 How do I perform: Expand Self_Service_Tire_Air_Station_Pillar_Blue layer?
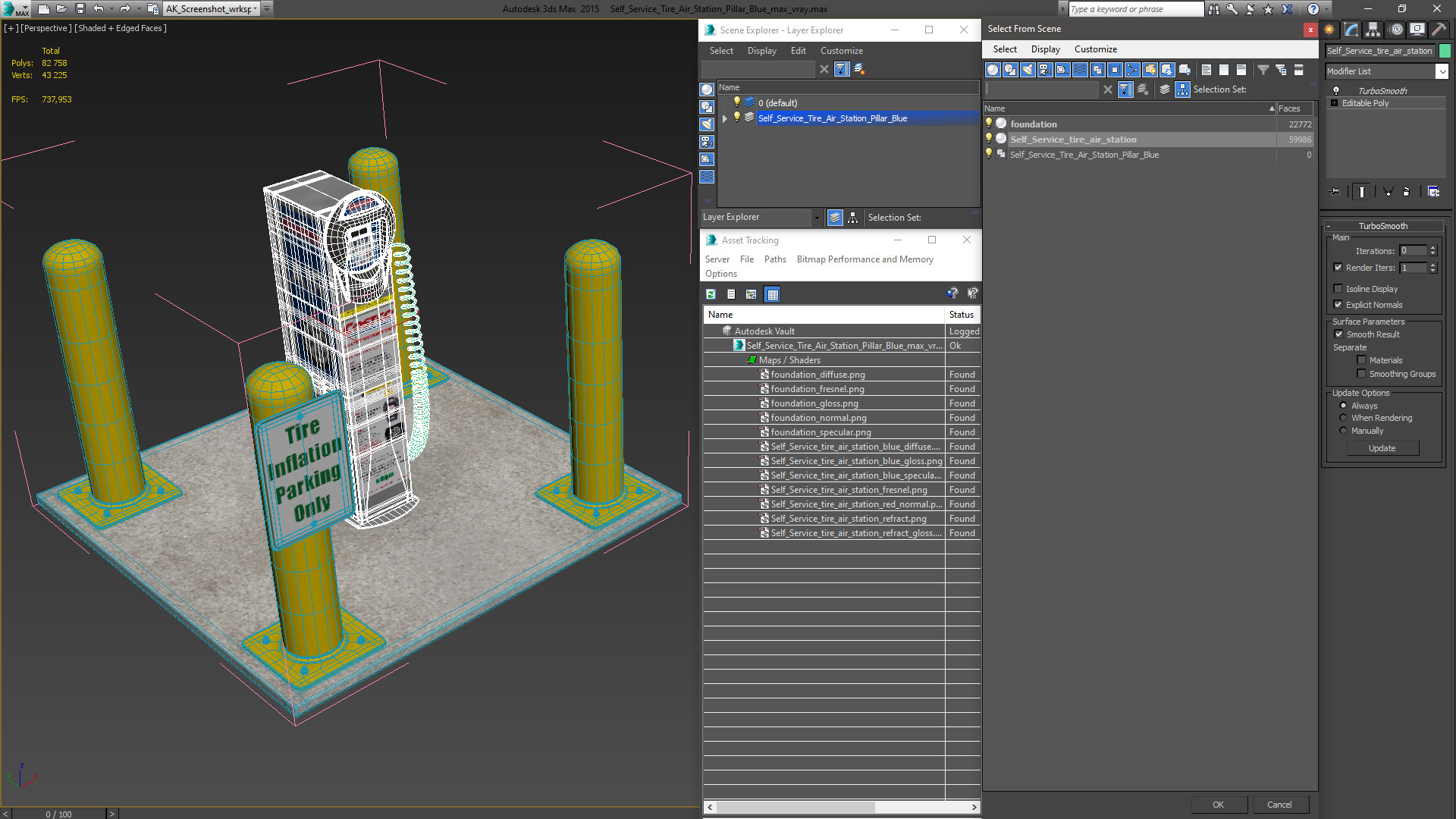tap(725, 118)
